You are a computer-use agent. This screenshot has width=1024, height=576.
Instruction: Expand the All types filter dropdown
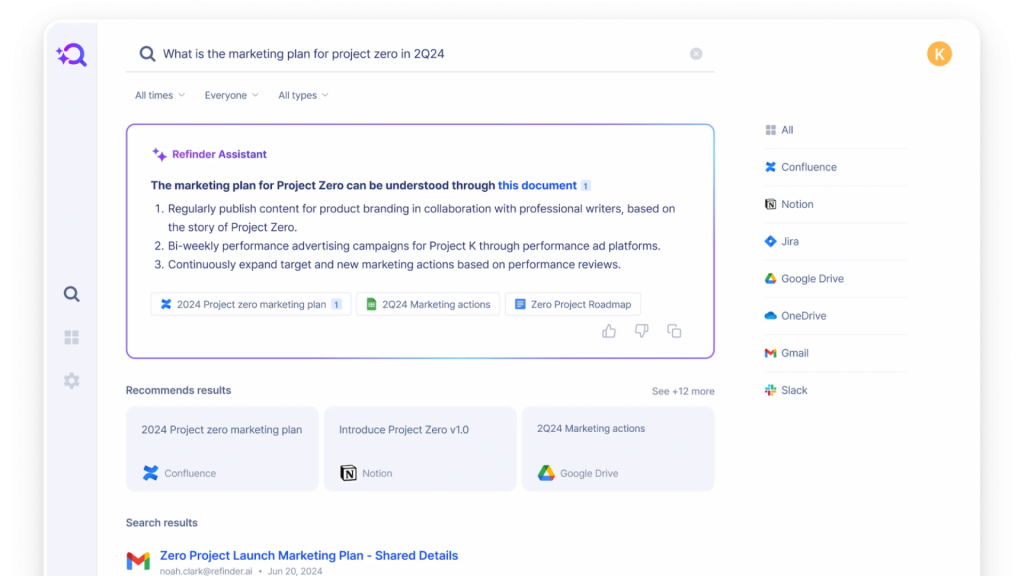[303, 96]
